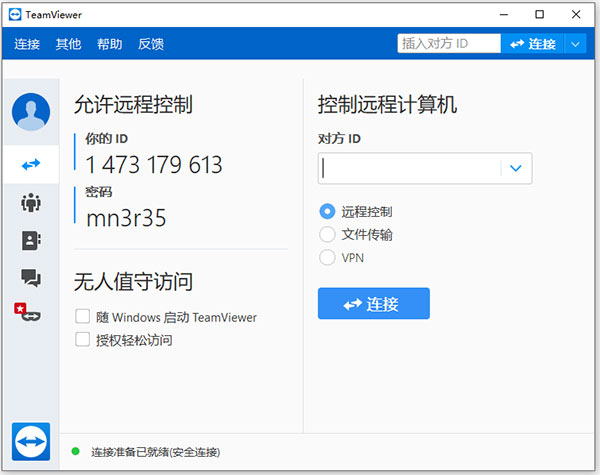
Task: Open the user profile avatar
Action: coord(31,112)
